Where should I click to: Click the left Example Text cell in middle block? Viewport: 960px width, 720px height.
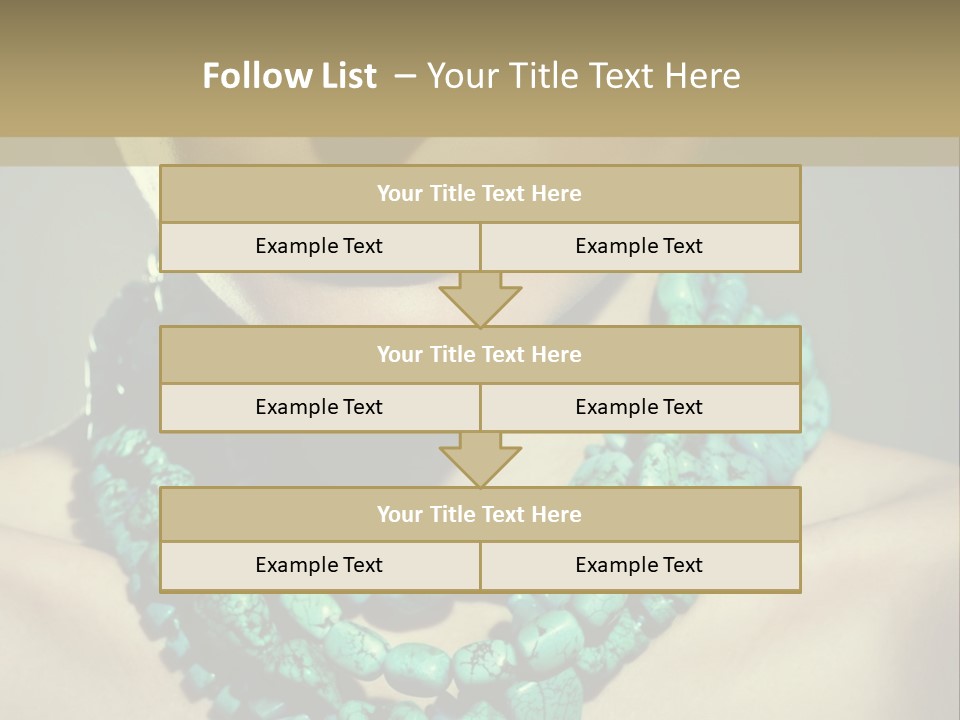click(319, 407)
